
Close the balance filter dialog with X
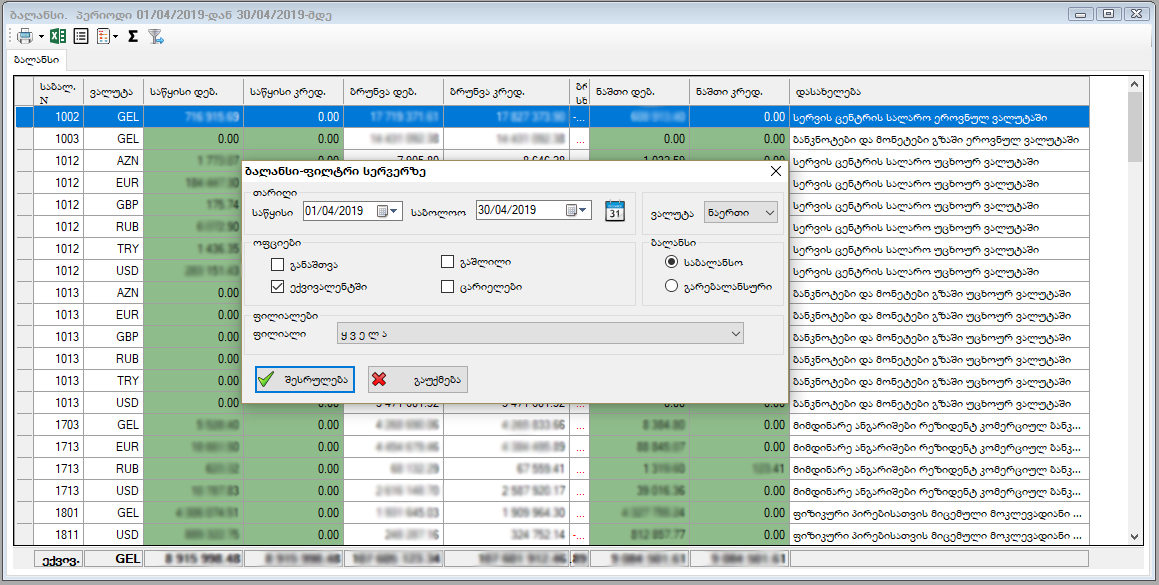click(774, 171)
